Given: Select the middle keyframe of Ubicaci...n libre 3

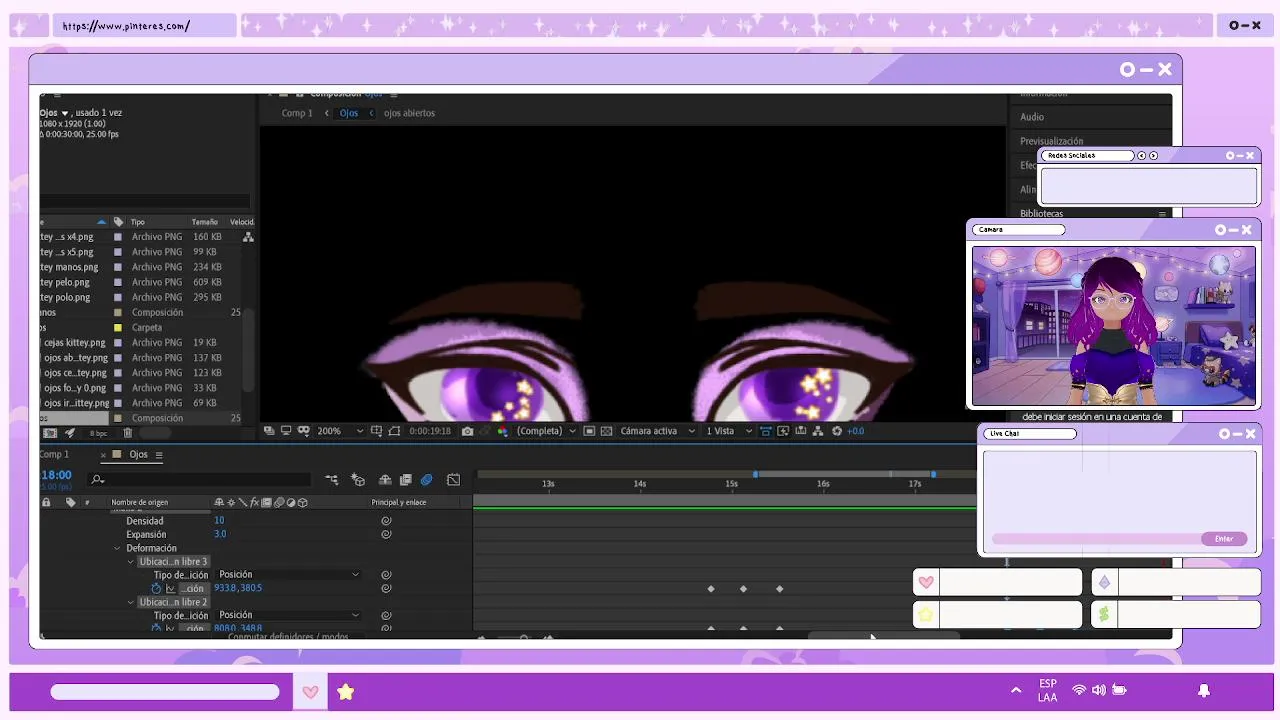Looking at the screenshot, I should coord(743,589).
